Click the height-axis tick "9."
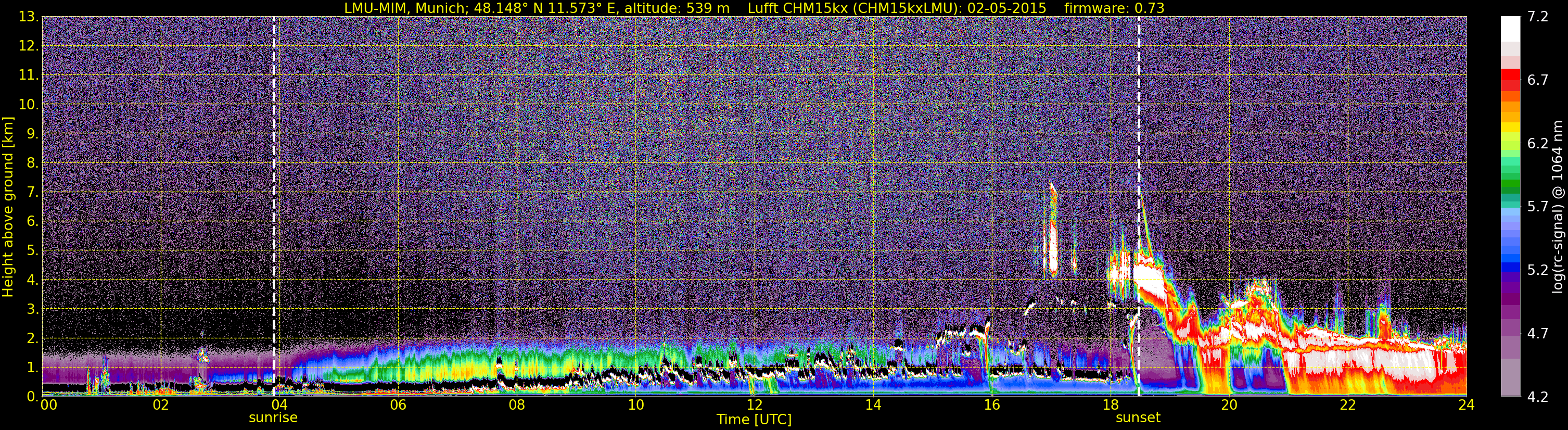 pyautogui.click(x=33, y=134)
